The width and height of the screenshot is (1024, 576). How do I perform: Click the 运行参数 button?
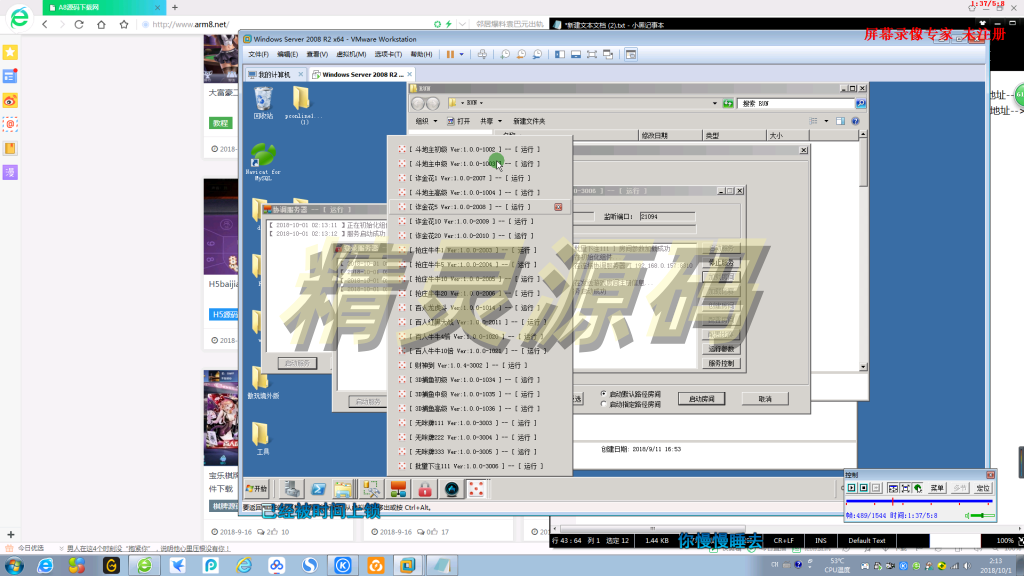pos(722,349)
